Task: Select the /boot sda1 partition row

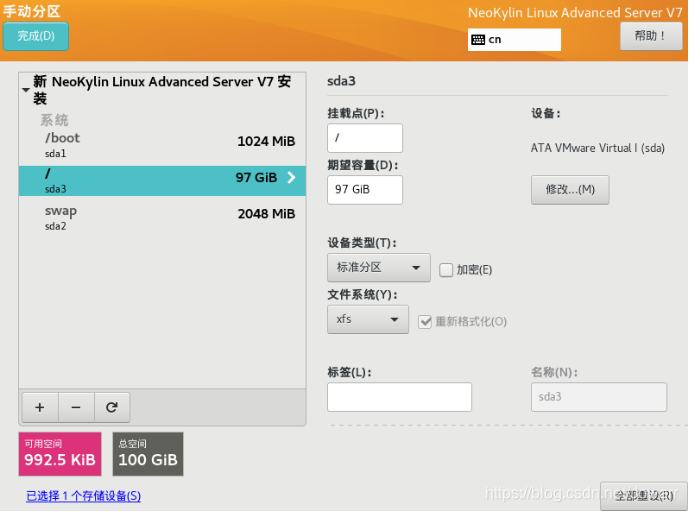Action: click(162, 145)
